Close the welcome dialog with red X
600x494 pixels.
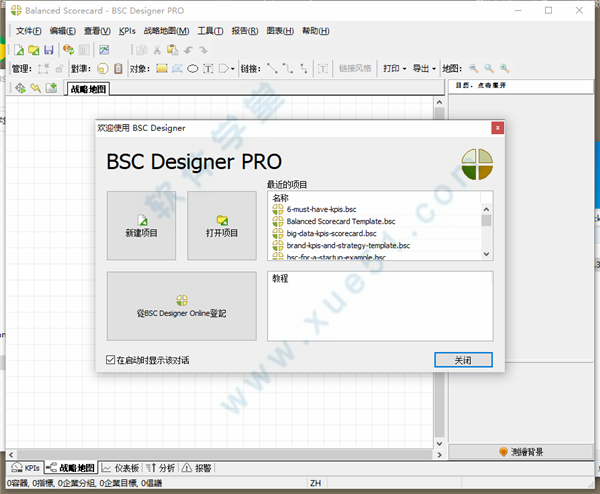pos(497,128)
